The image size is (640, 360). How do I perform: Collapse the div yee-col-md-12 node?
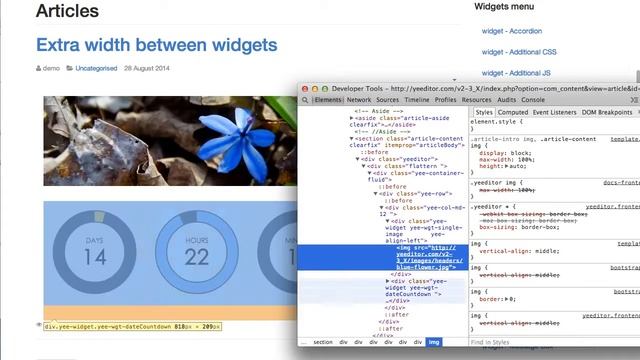click(x=382, y=208)
